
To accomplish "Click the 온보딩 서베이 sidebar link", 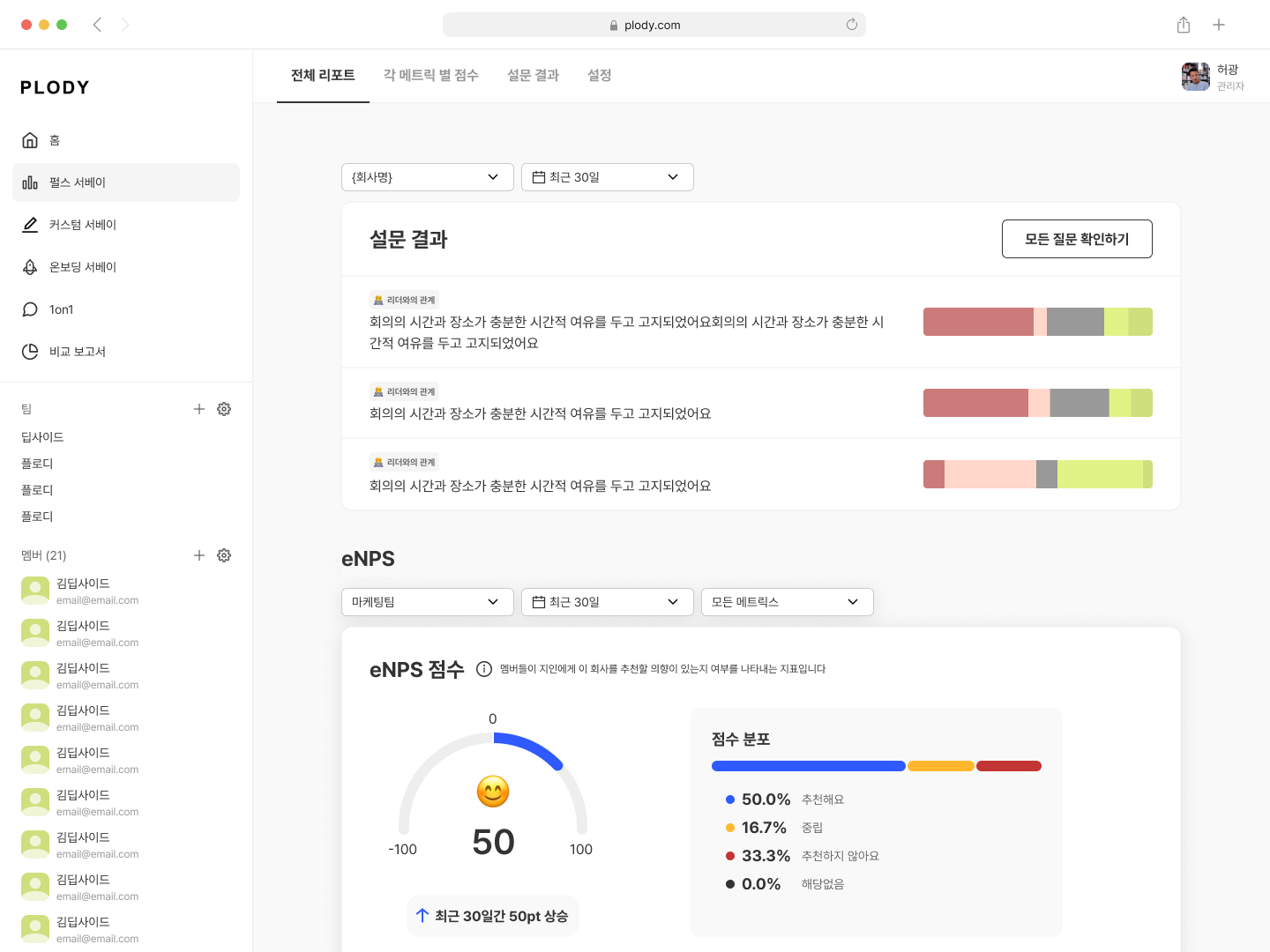I will [126, 267].
